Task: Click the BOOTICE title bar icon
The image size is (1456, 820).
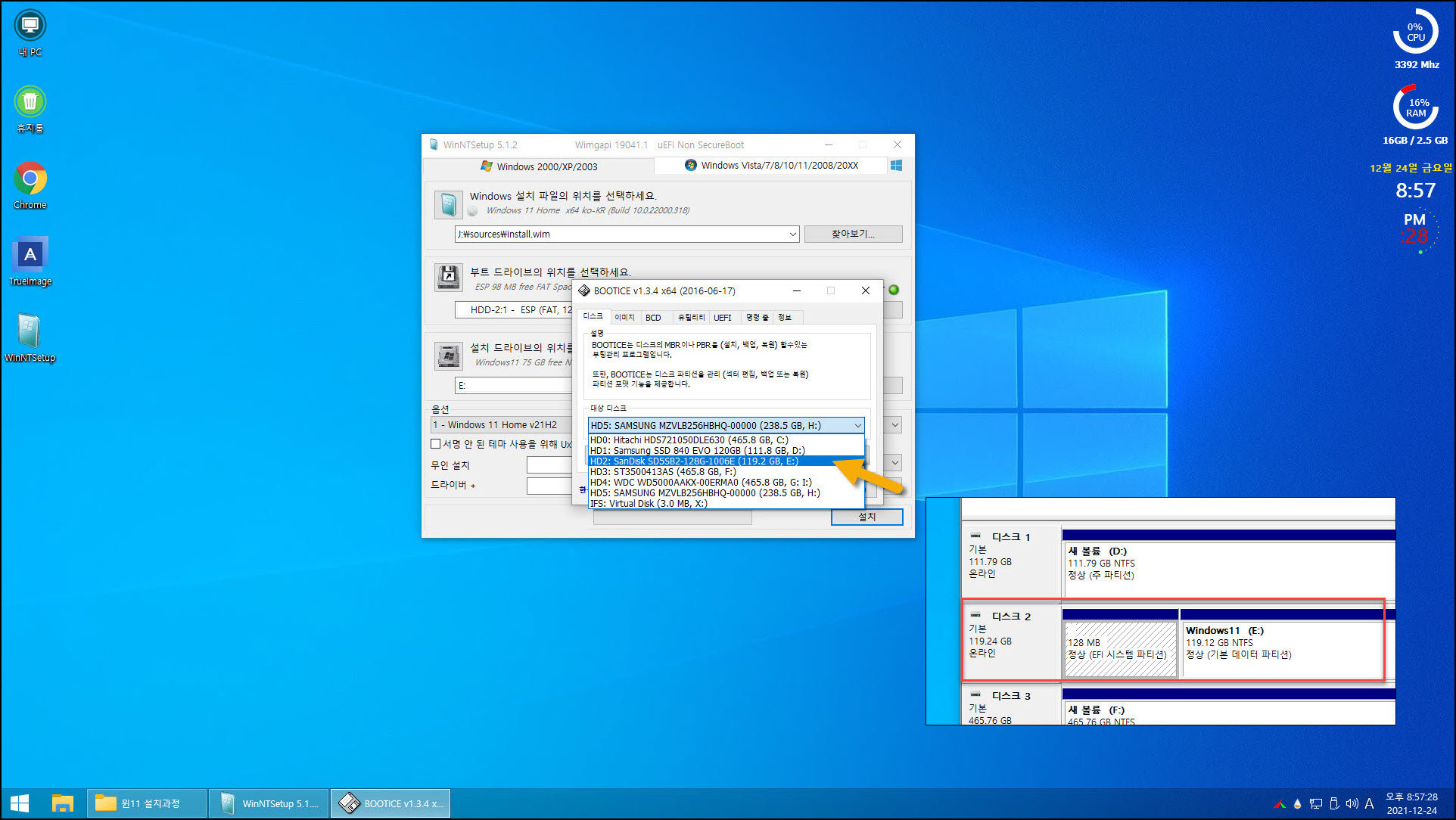Action: [x=584, y=290]
